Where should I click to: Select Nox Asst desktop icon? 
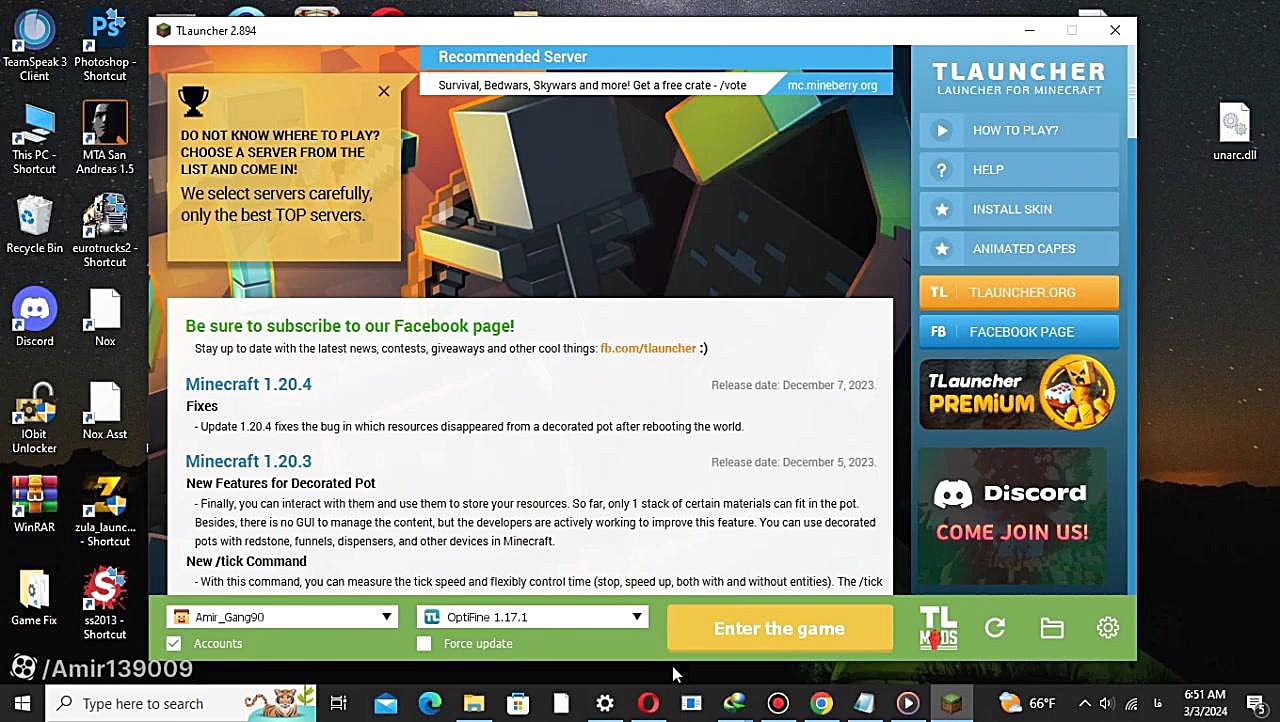pos(105,411)
